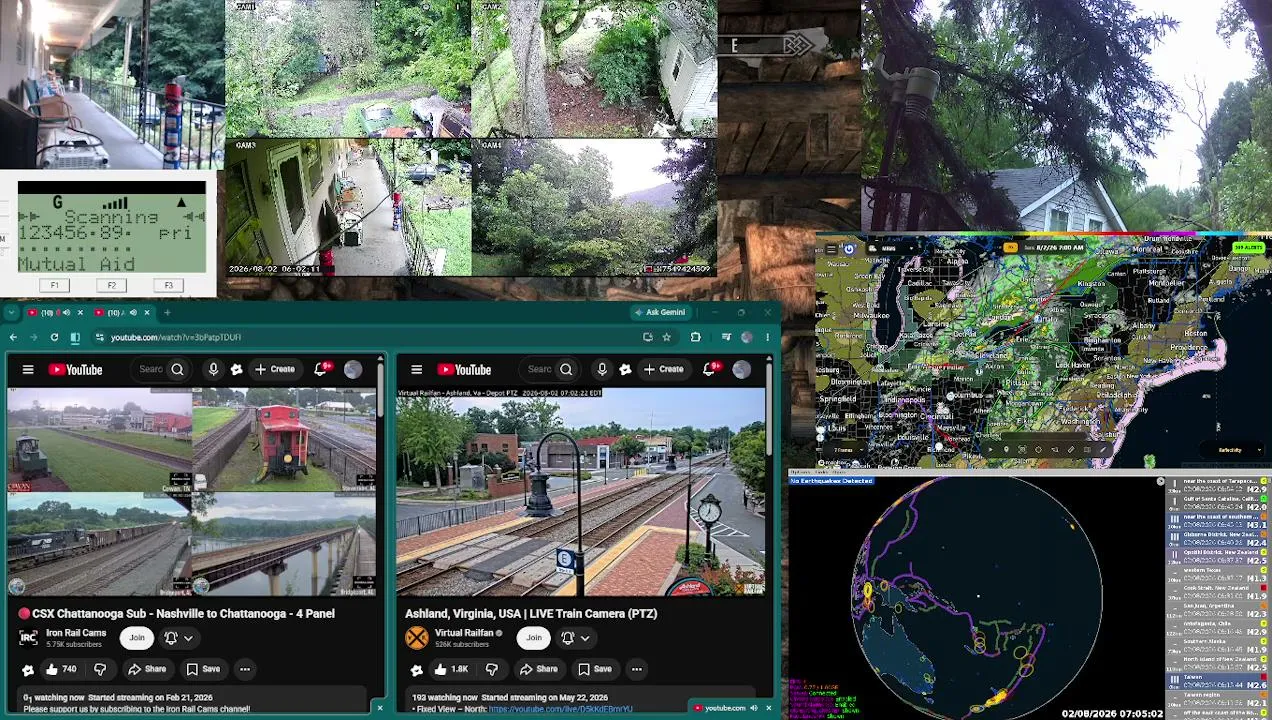
Task: Open a new Chrome tab
Action: pyautogui.click(x=167, y=313)
